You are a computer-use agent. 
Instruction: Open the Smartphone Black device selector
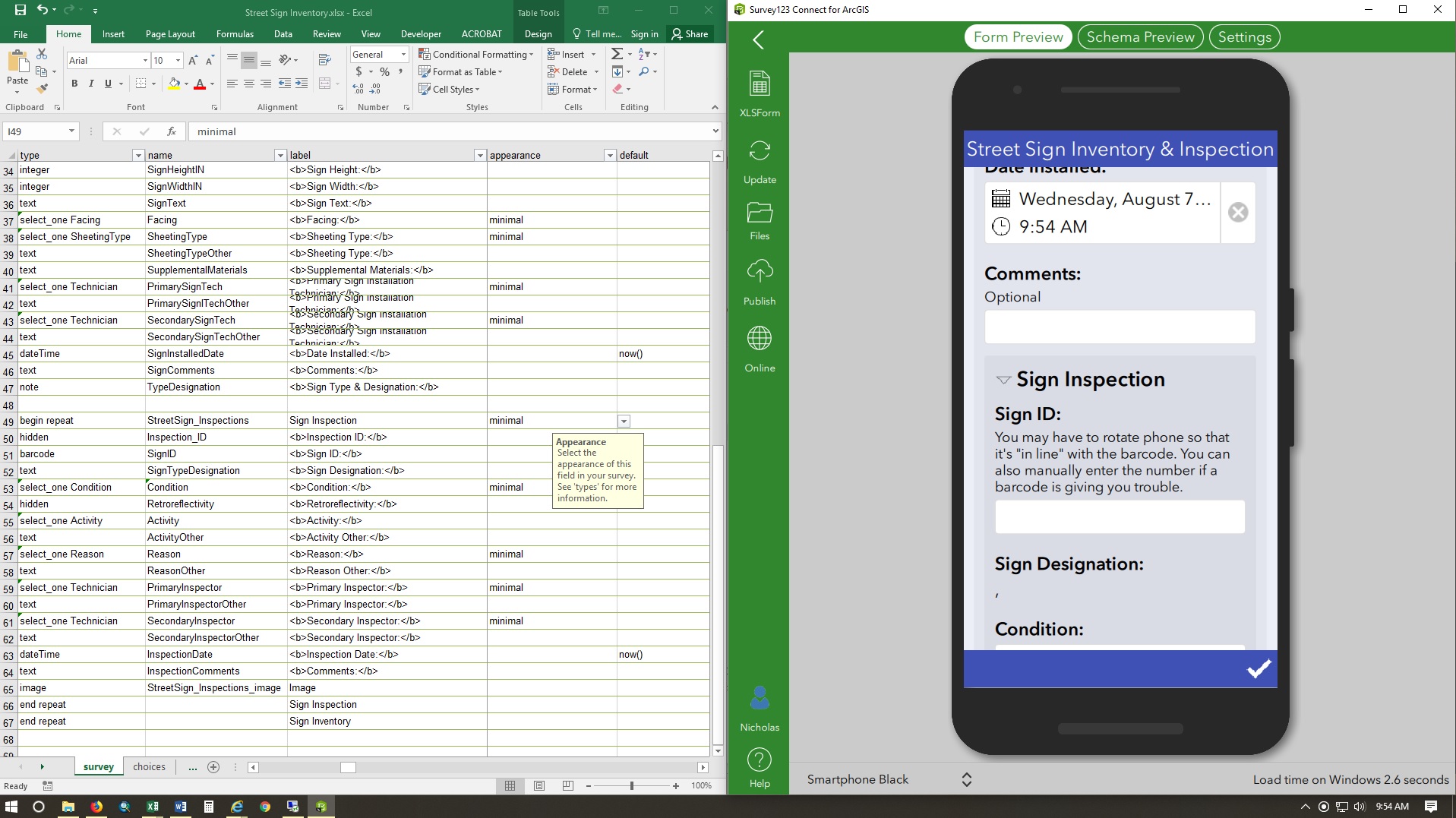(x=889, y=779)
